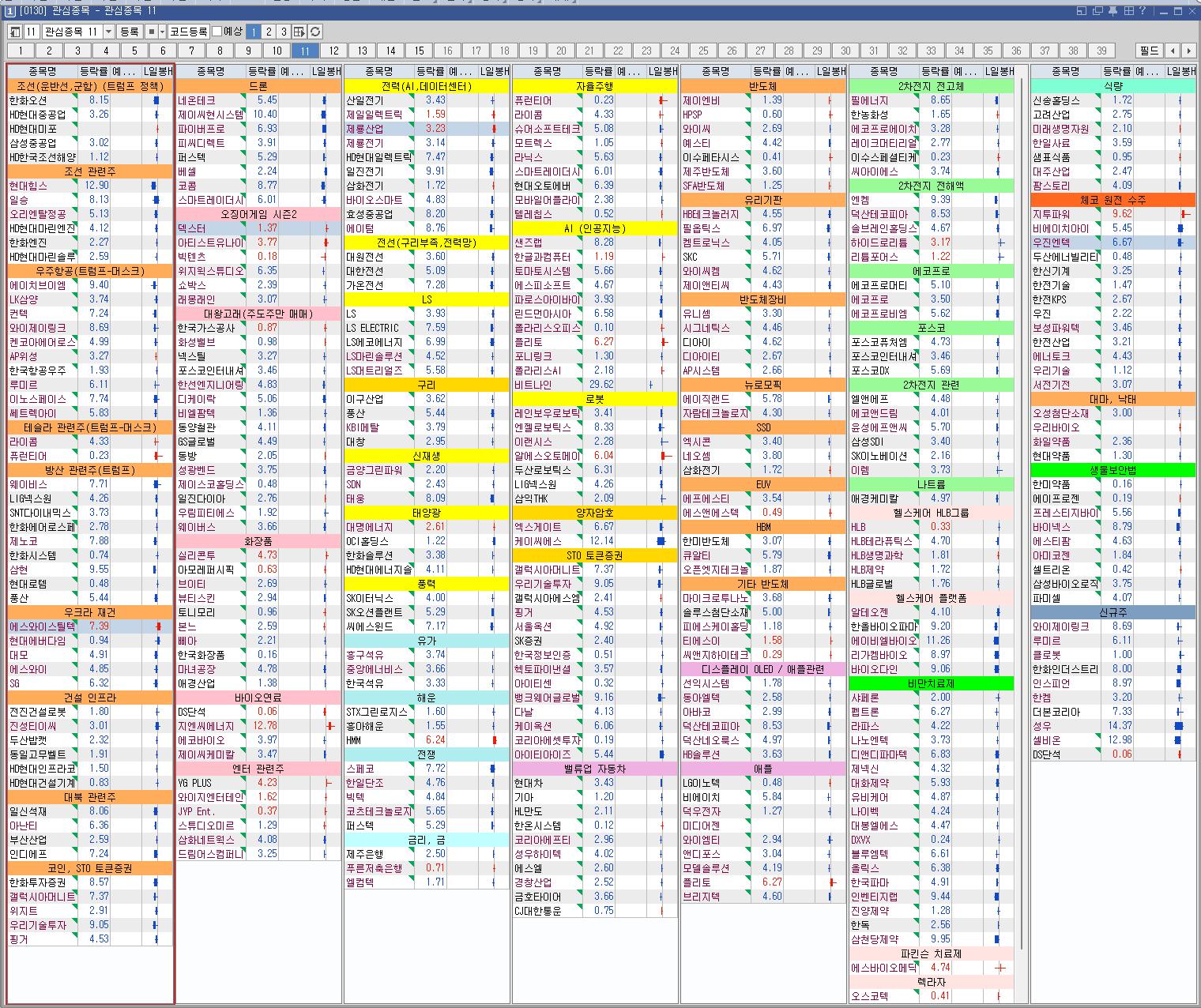This screenshot has width=1201, height=1008.
Task: Click the watchlist number field showing 11
Action: pyautogui.click(x=31, y=32)
